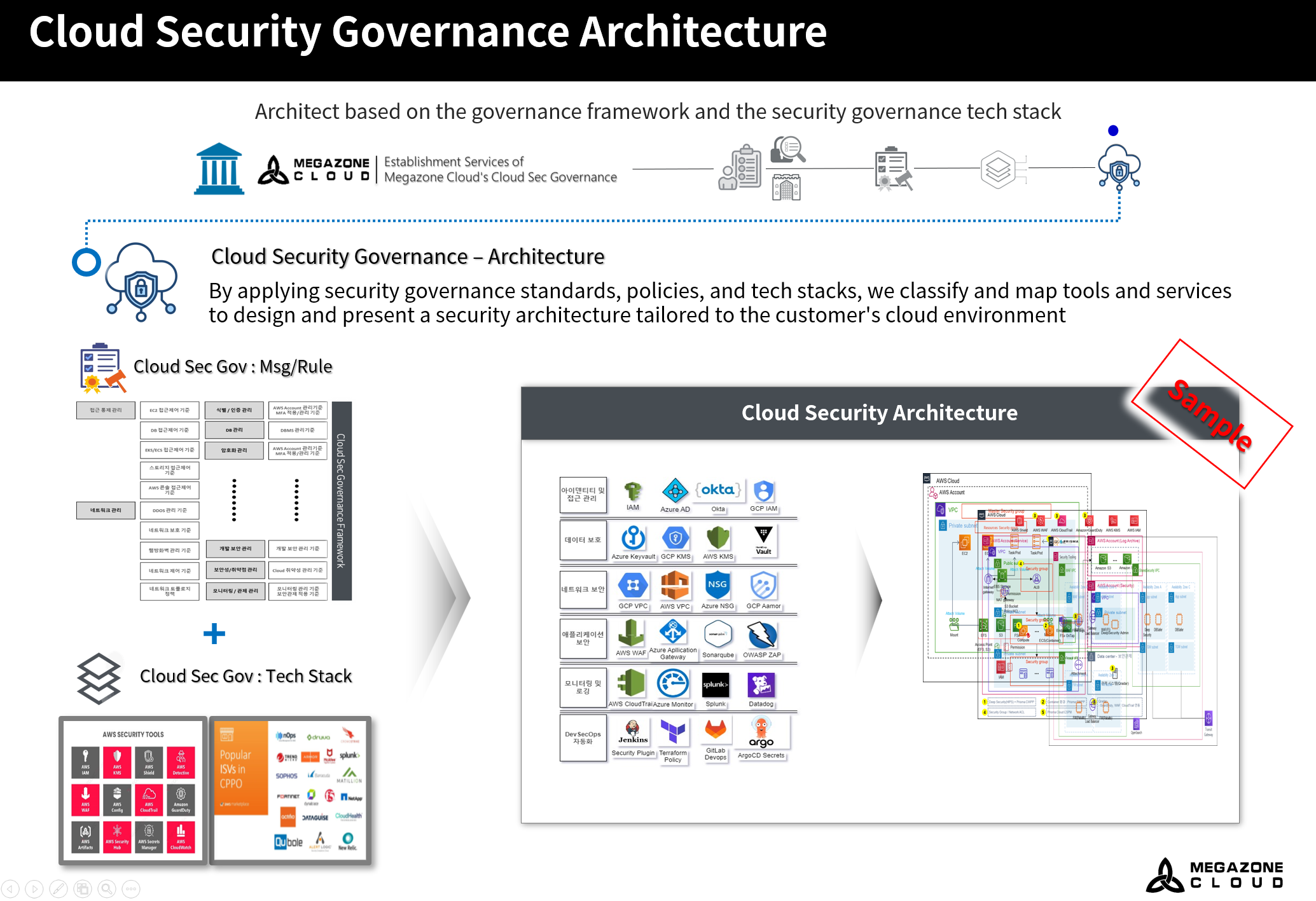Select the HashiCorp Vault icon
The width and height of the screenshot is (1316, 901).
(763, 539)
